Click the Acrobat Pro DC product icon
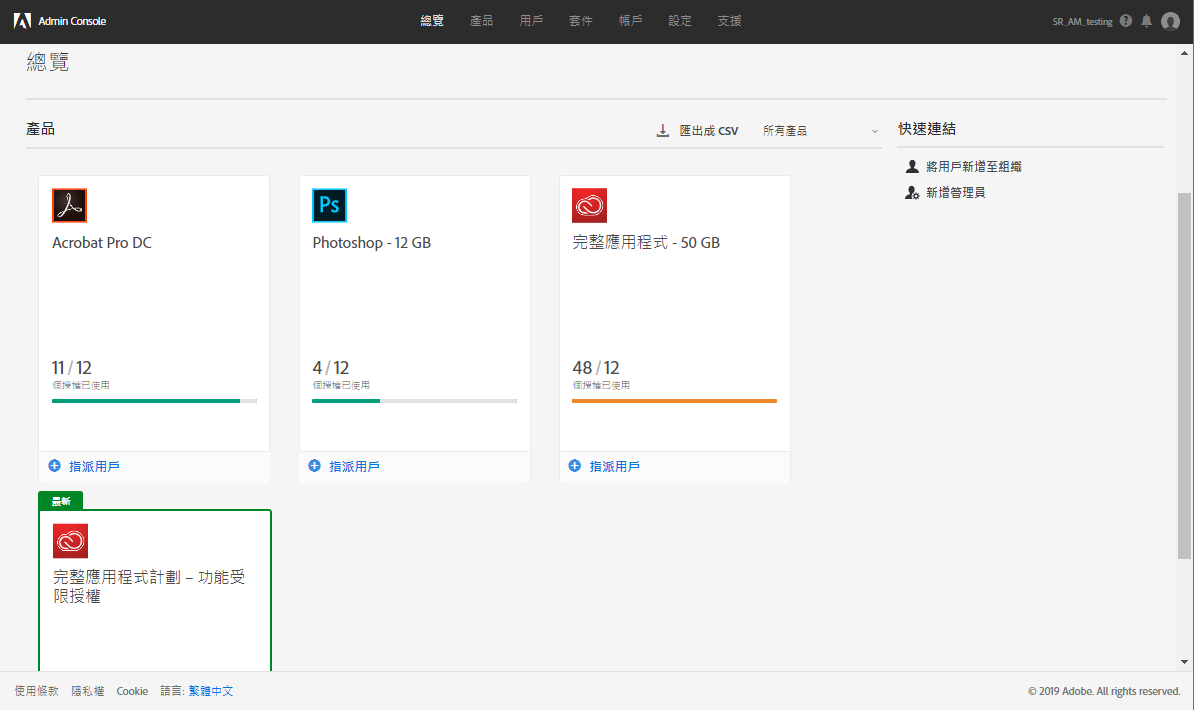Screen dimensions: 1194x710 coord(68,205)
